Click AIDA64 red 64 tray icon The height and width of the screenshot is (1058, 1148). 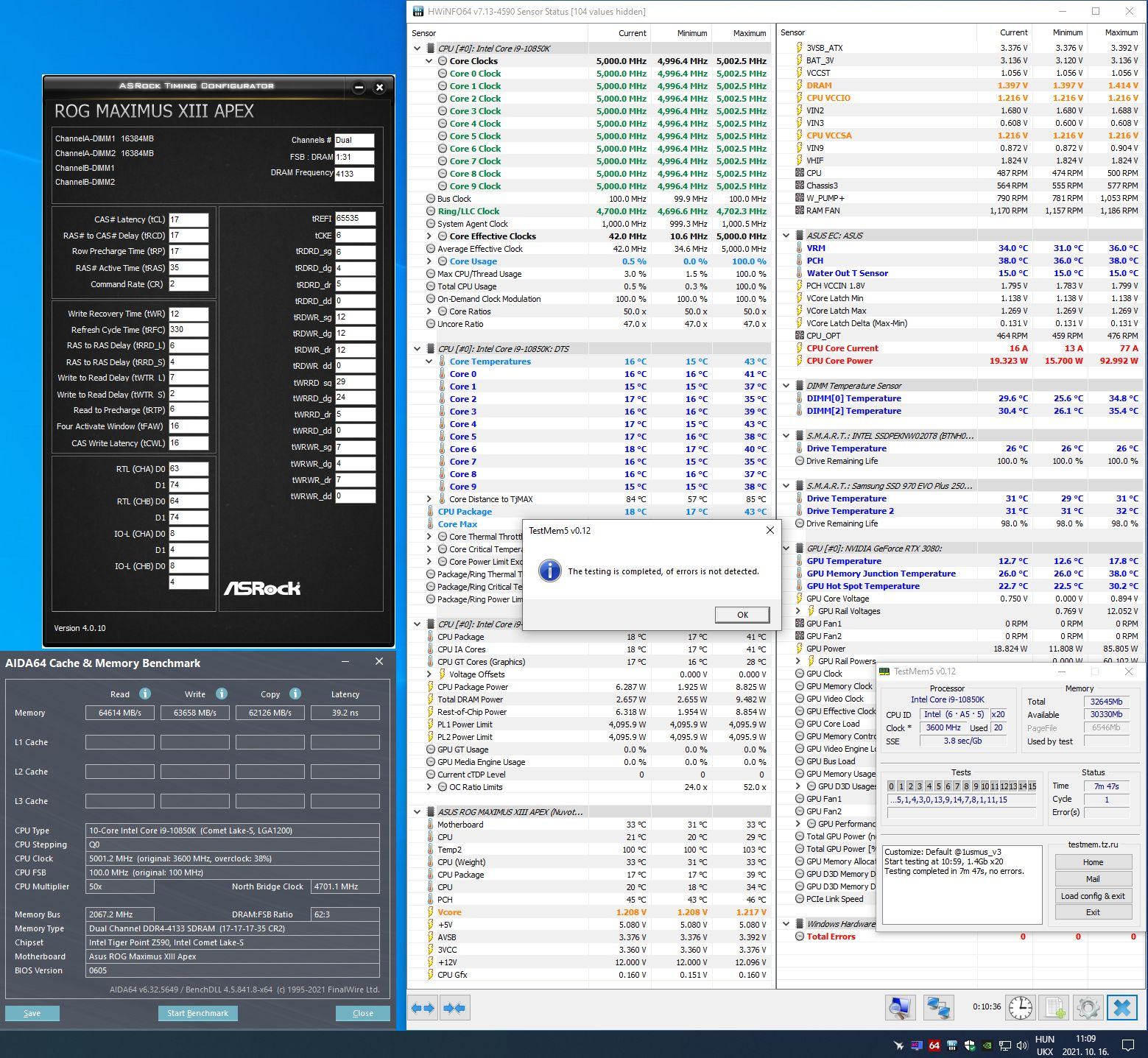934,1045
